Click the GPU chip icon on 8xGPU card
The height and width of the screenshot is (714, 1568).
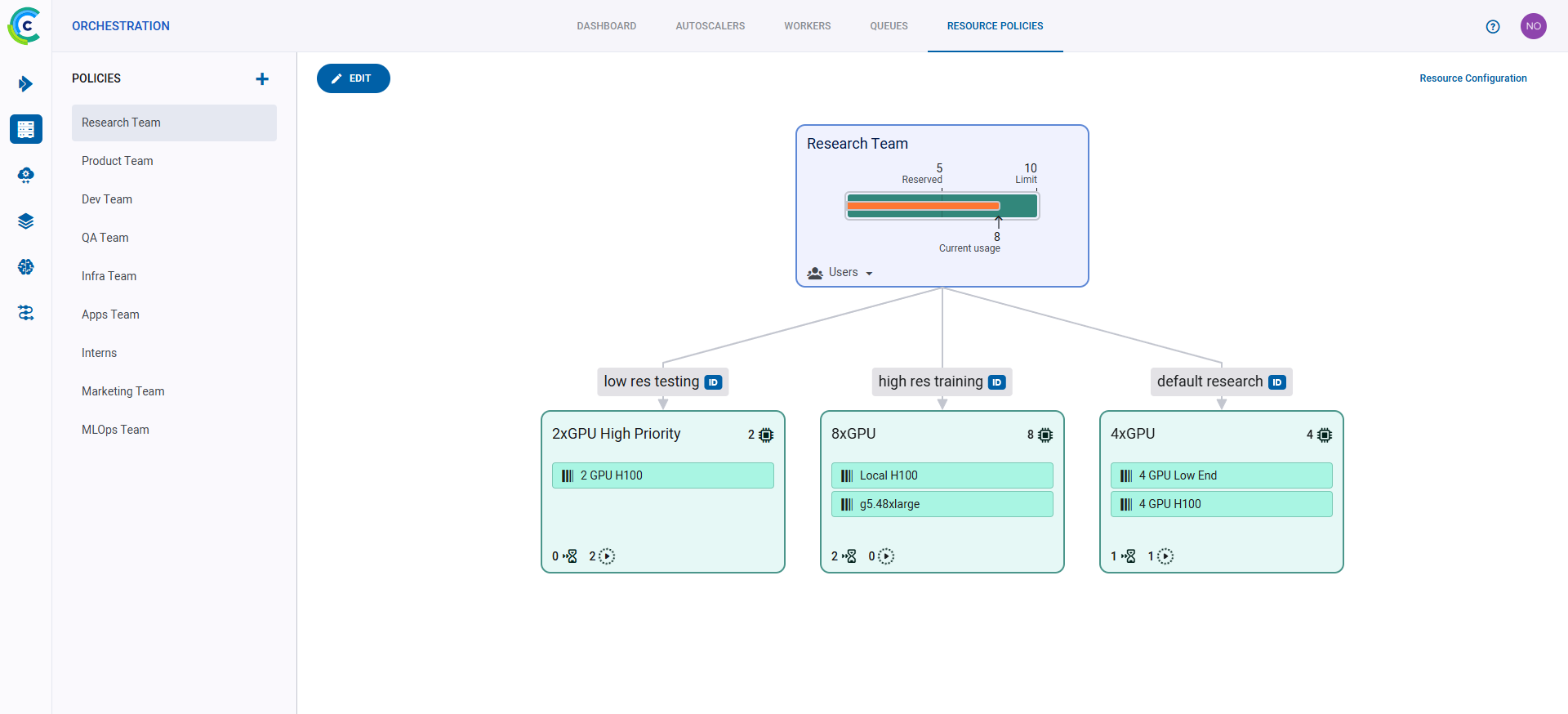1045,435
